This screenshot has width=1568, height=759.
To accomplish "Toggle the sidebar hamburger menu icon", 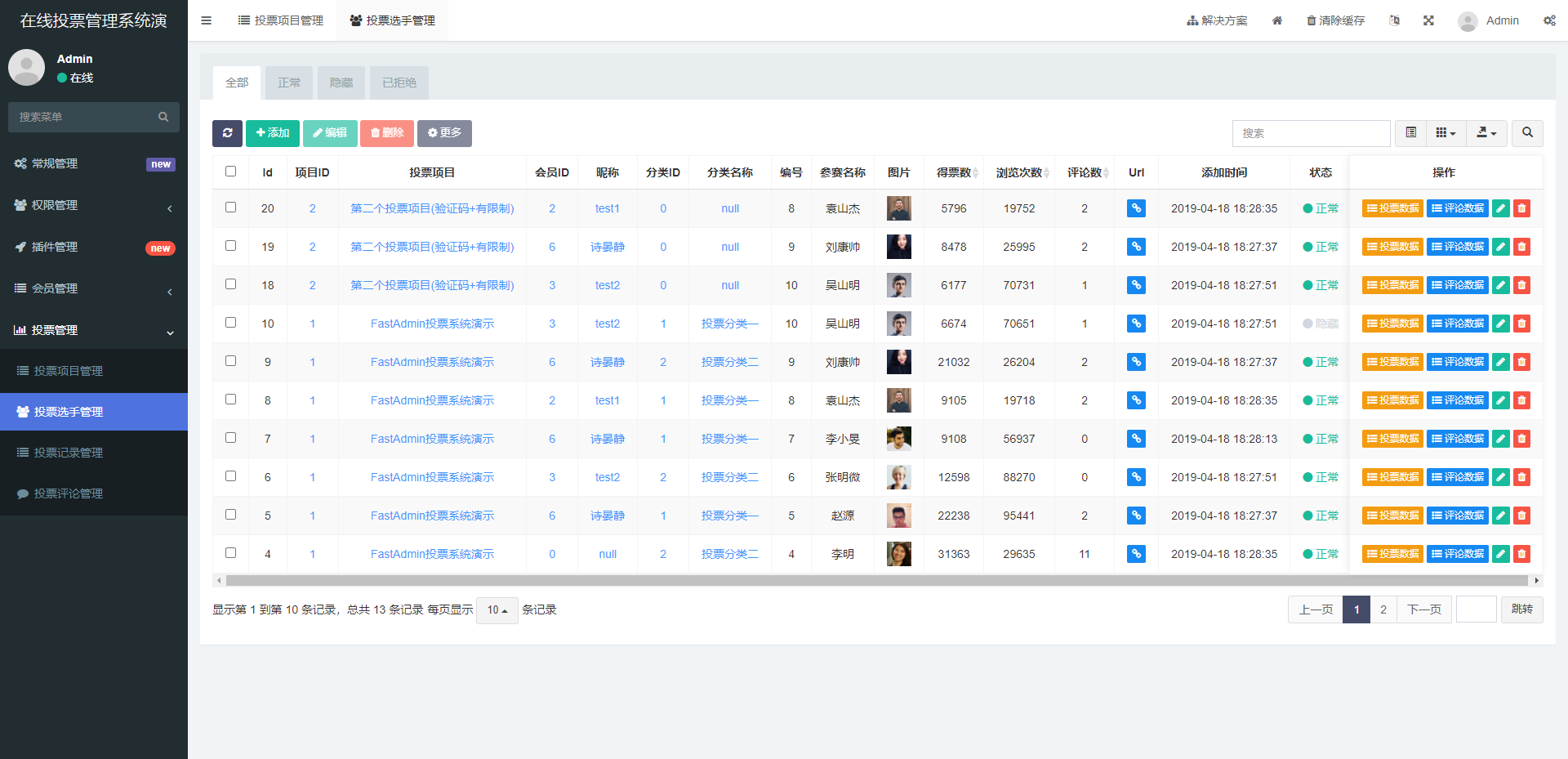I will click(x=206, y=20).
